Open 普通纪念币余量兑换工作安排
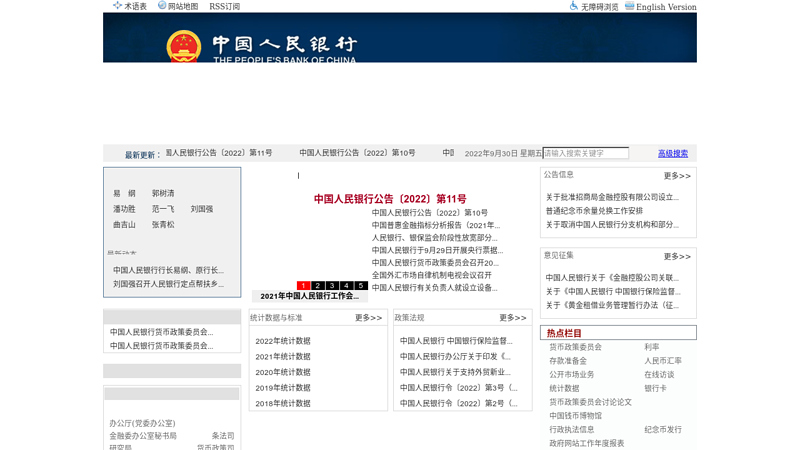Viewport: 800px width, 450px height. pyautogui.click(x=594, y=211)
